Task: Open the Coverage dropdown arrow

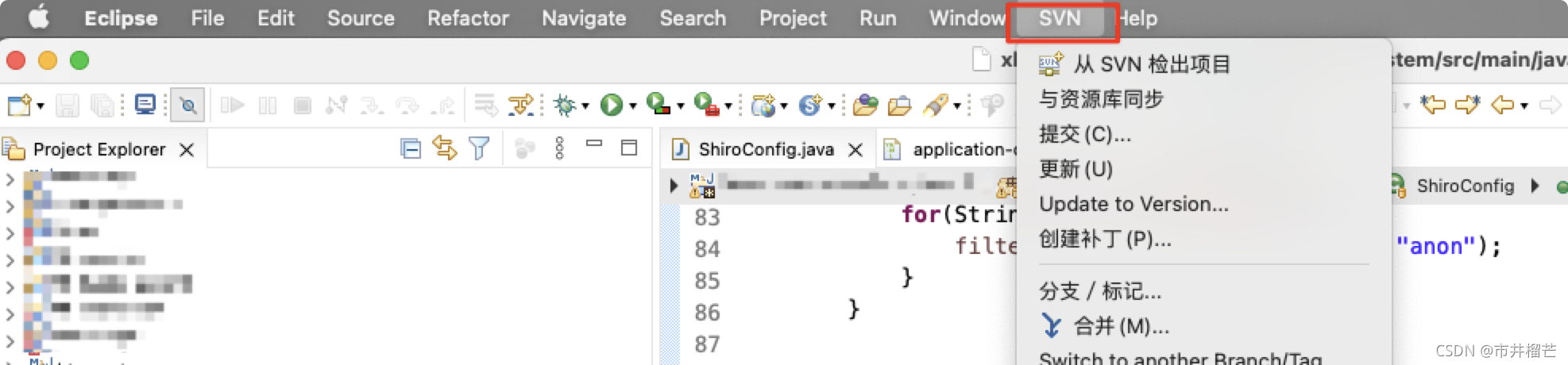Action: coord(681,106)
